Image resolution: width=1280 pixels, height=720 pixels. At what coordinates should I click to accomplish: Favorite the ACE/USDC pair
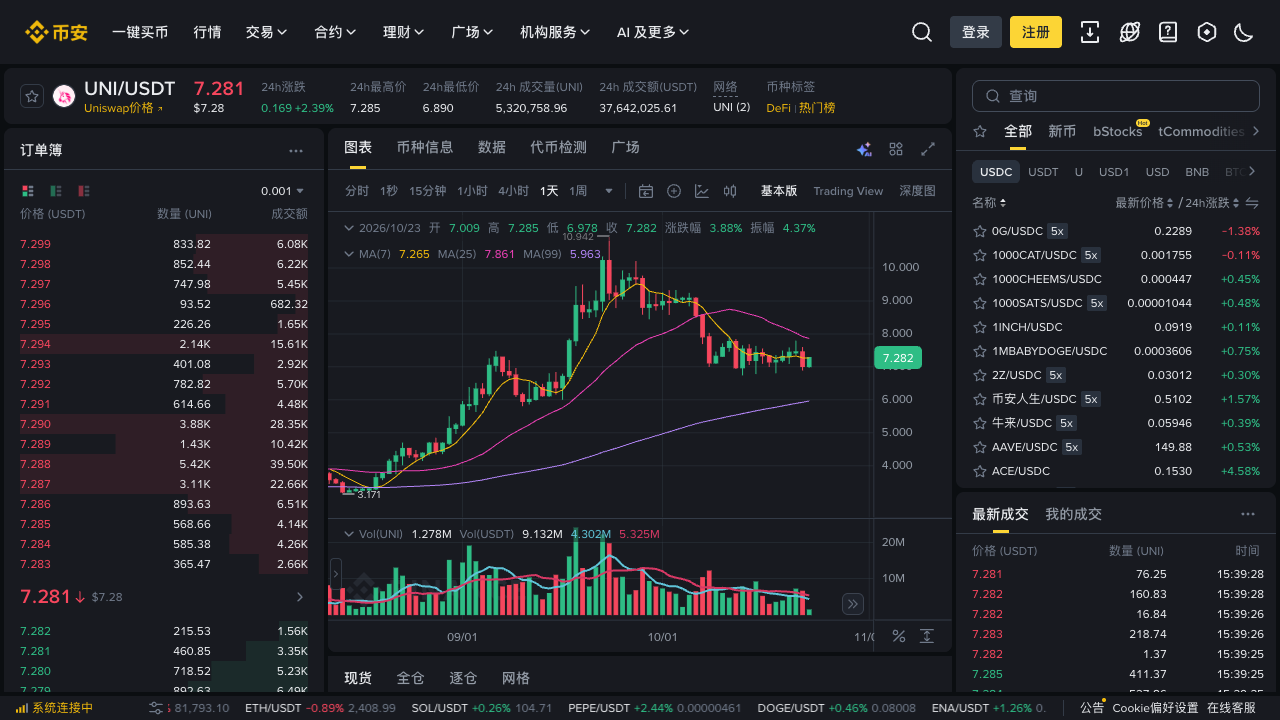[980, 471]
